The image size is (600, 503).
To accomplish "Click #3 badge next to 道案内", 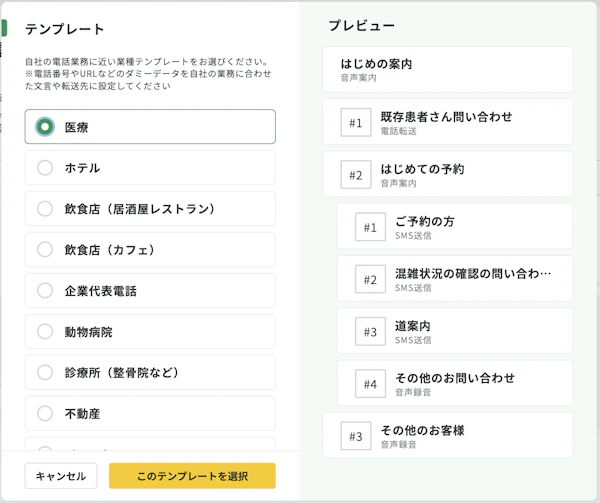I will tap(370, 331).
